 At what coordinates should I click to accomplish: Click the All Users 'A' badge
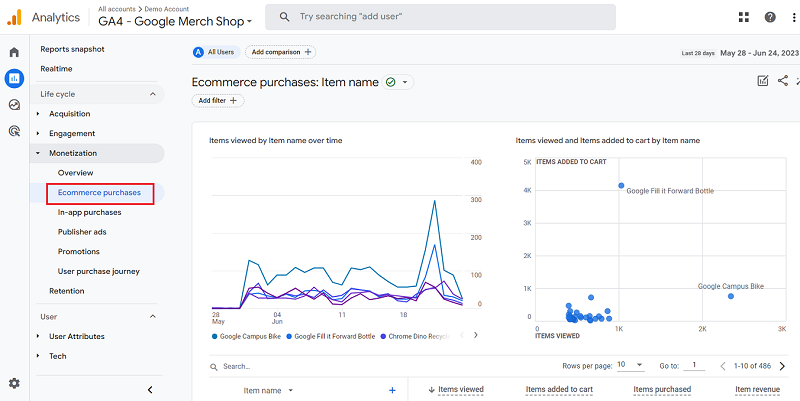click(x=198, y=52)
